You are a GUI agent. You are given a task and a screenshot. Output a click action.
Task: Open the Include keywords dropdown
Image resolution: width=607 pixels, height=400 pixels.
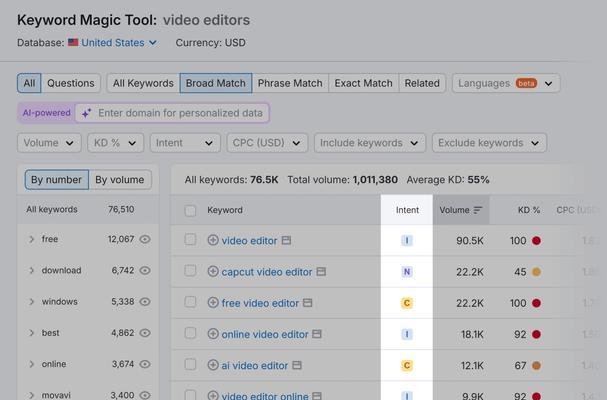click(x=370, y=143)
